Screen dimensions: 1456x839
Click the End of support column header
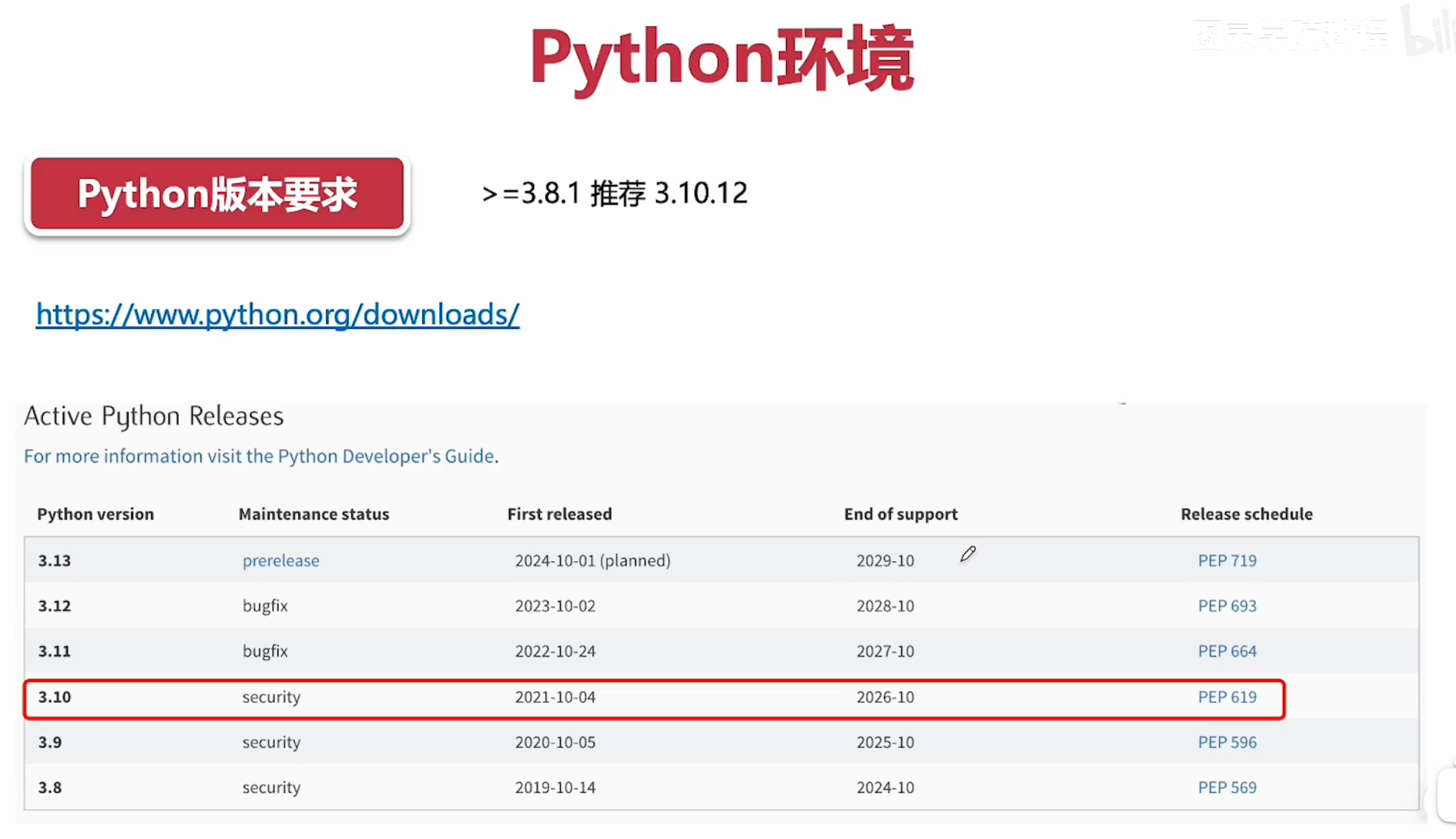click(900, 514)
